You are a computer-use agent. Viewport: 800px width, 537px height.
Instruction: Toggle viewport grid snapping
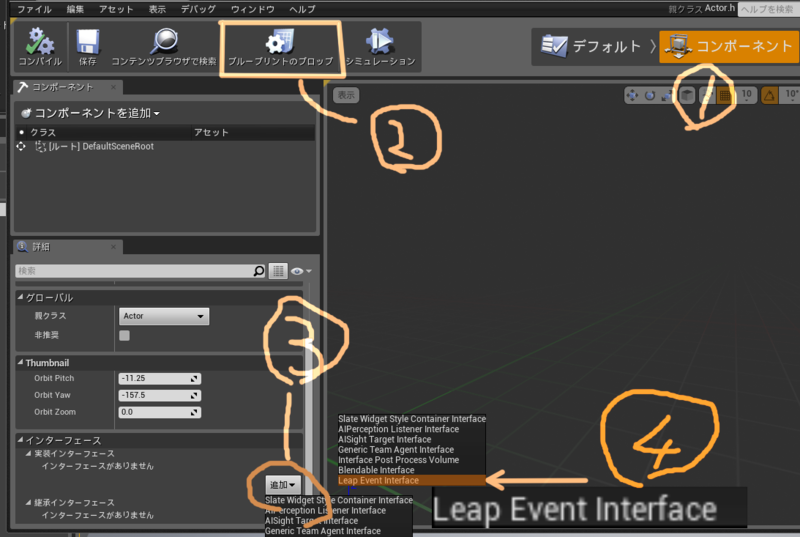click(724, 95)
